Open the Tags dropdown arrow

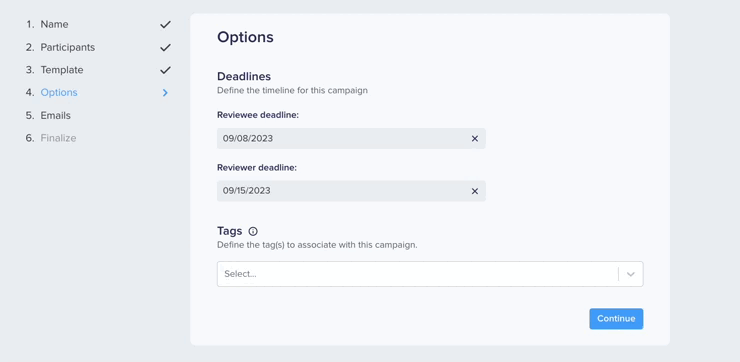[x=631, y=274]
